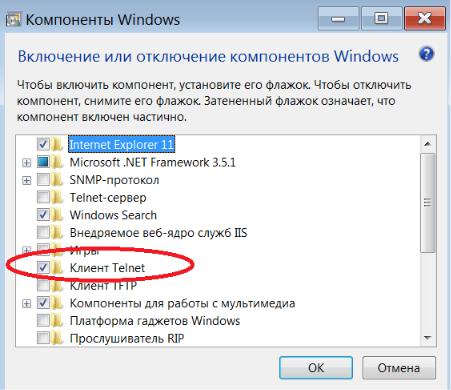The height and width of the screenshot is (390, 451).
Task: Confirm changes with the OK button
Action: click(316, 368)
